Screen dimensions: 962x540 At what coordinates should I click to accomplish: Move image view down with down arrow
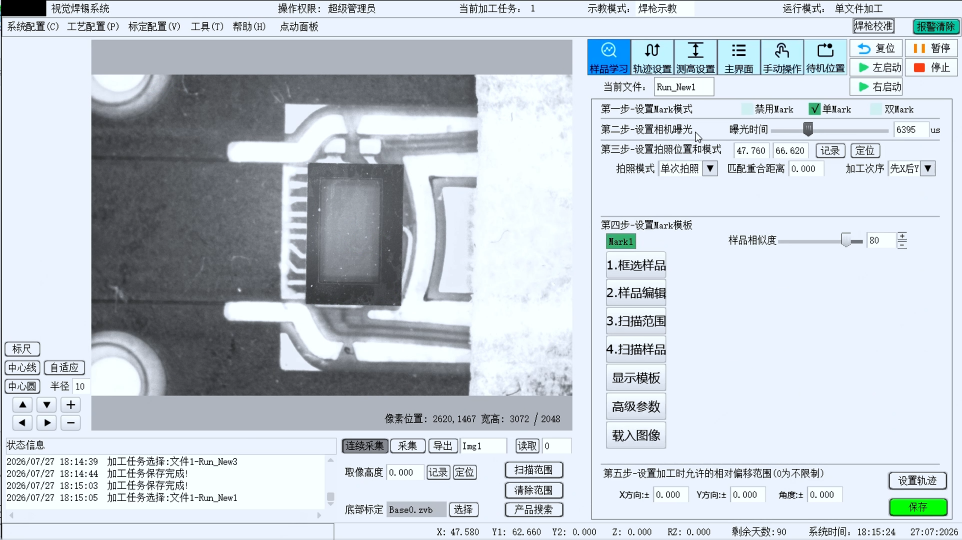point(47,404)
